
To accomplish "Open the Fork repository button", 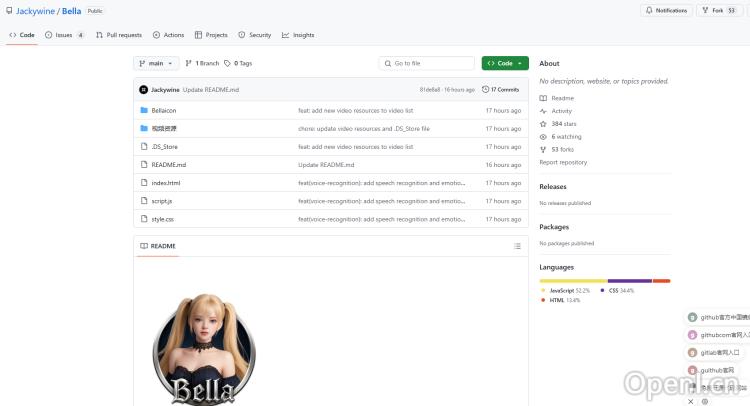I will [x=716, y=10].
